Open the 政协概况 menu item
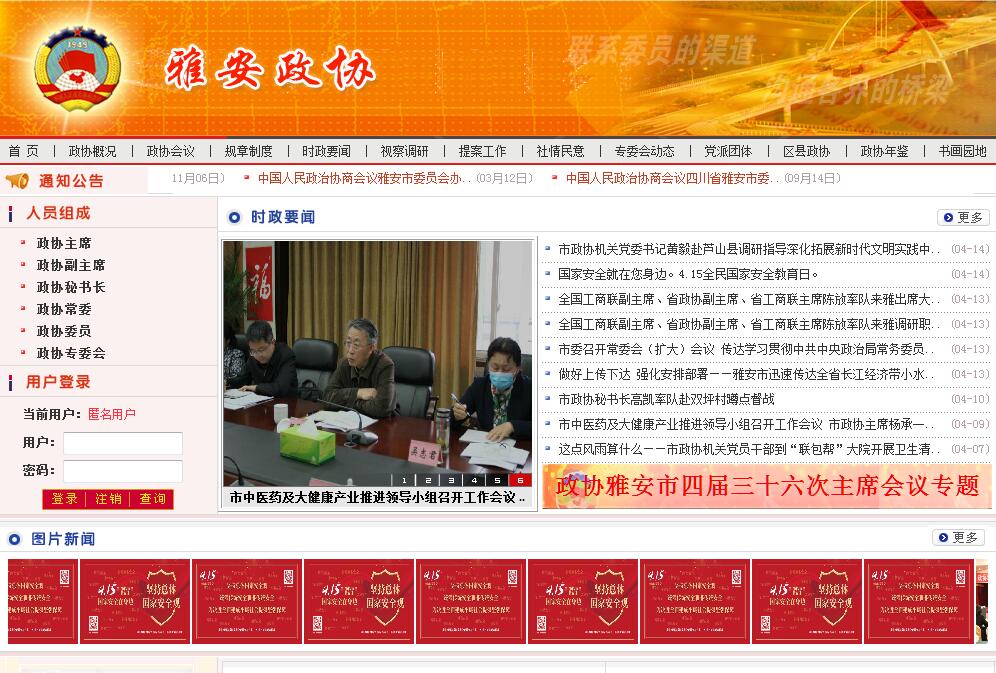The image size is (996, 673). 92,151
